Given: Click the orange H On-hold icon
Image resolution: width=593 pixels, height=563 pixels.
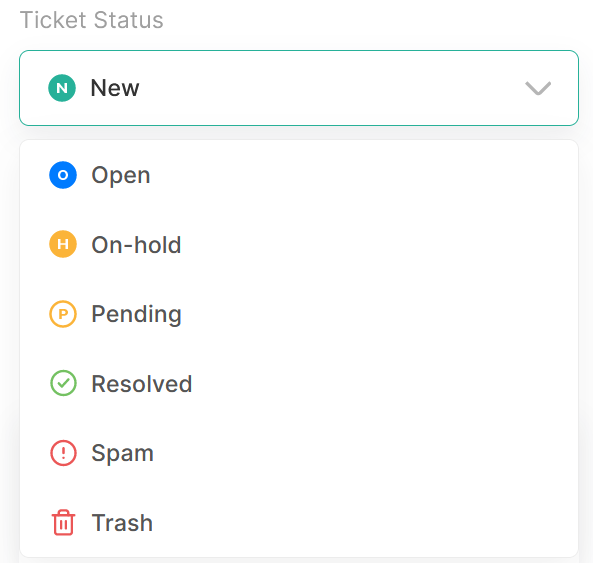Looking at the screenshot, I should pyautogui.click(x=63, y=244).
